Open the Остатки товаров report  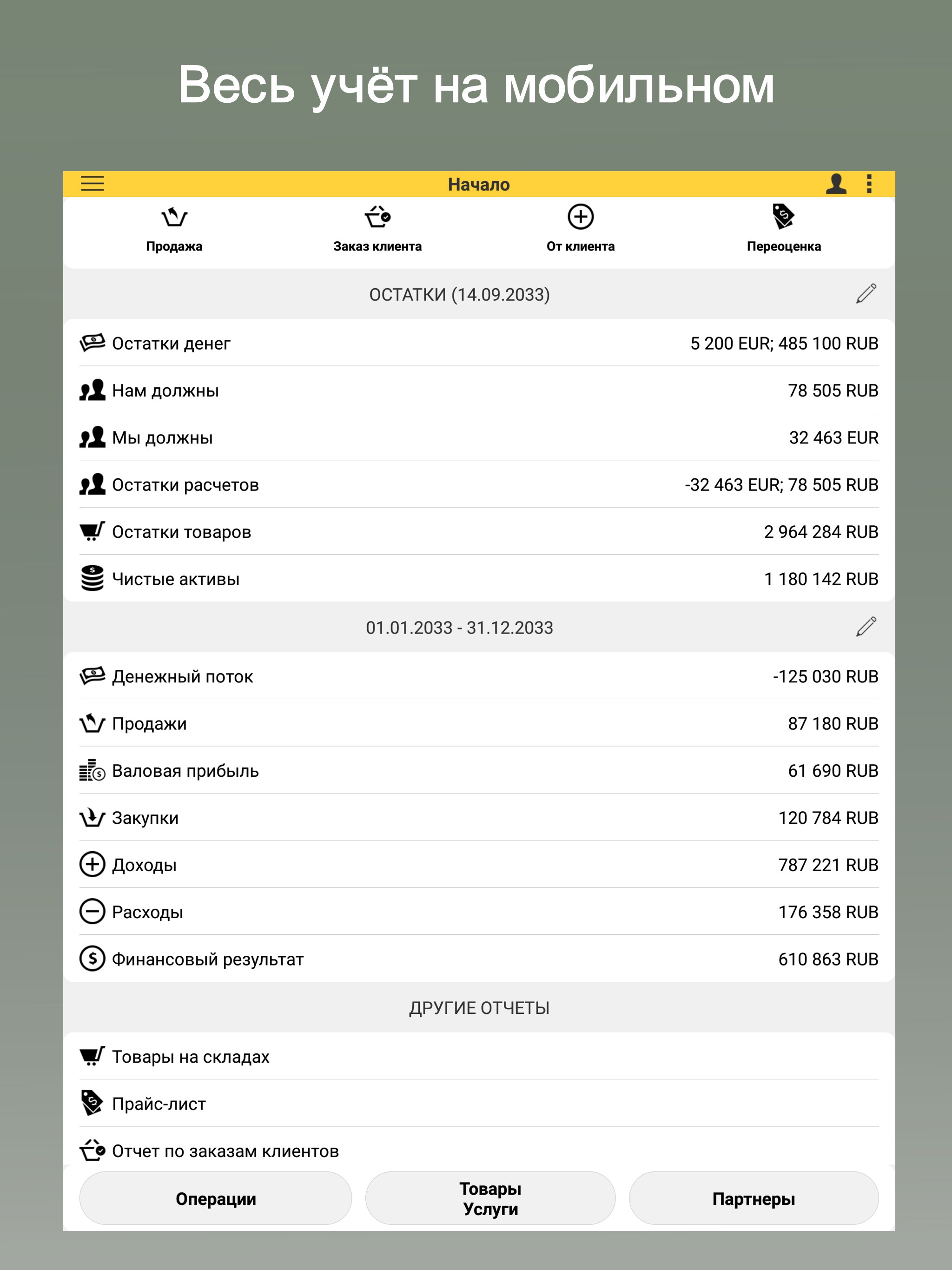click(x=479, y=531)
